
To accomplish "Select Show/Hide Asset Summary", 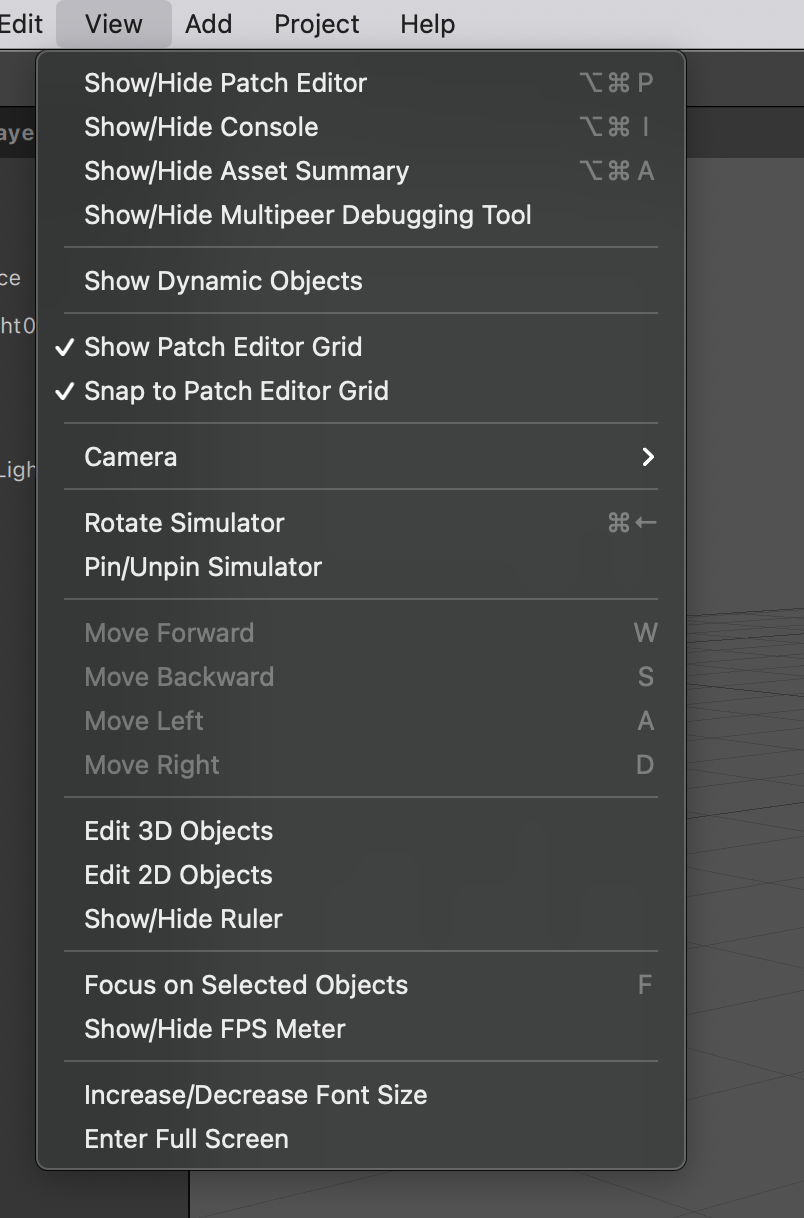I will coord(246,171).
